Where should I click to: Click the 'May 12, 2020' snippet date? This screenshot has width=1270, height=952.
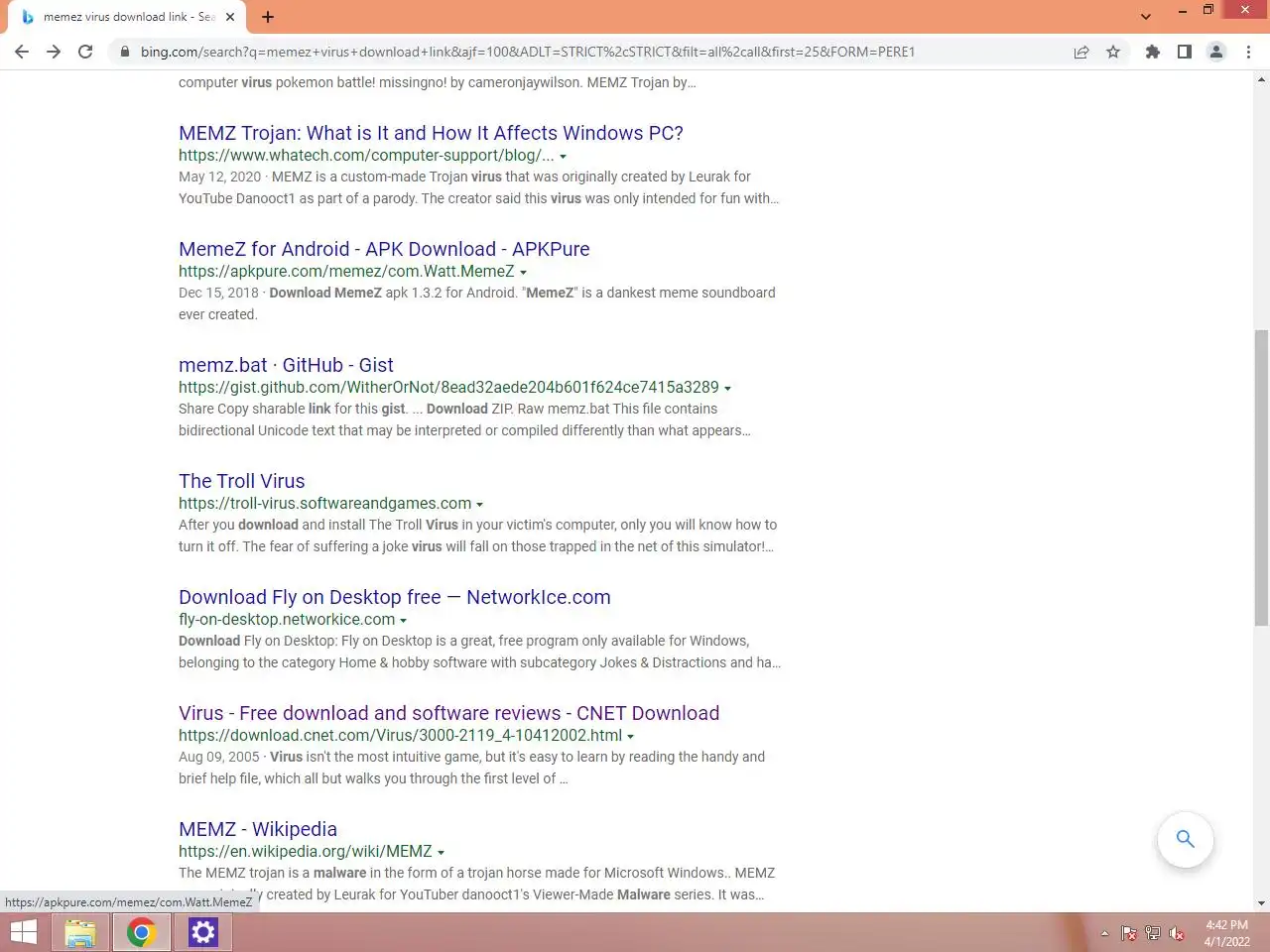pos(219,178)
